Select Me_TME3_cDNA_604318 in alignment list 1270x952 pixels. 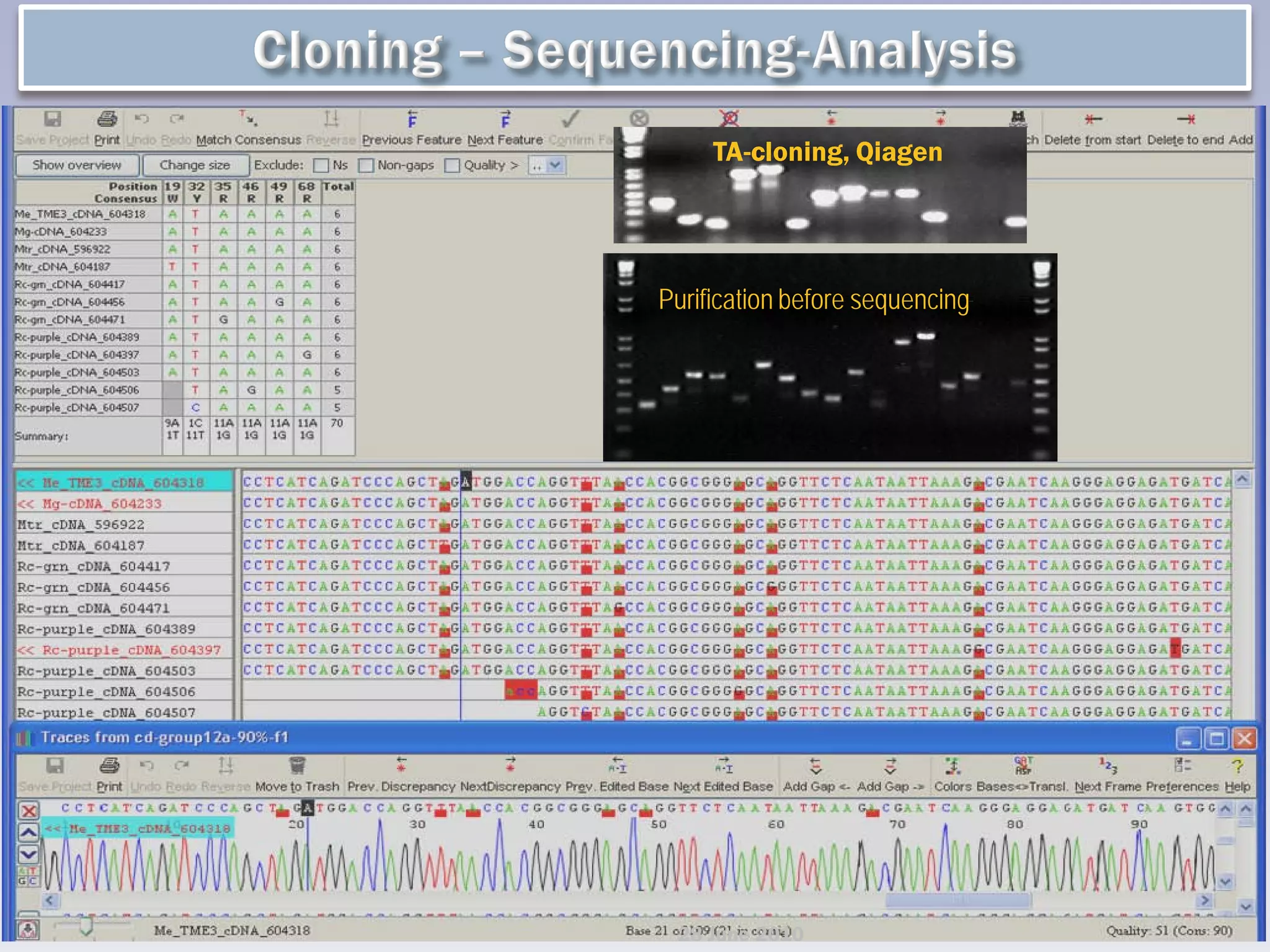(x=124, y=482)
